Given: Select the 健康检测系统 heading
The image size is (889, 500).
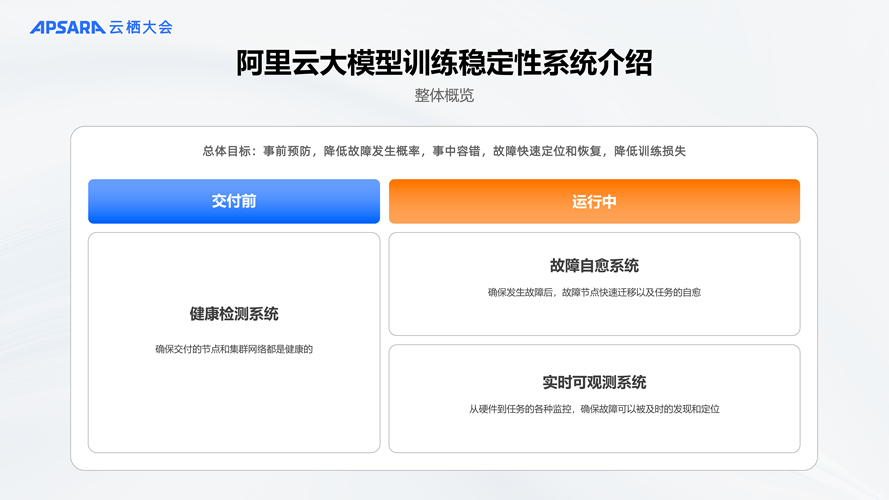Looking at the screenshot, I should pos(234,314).
